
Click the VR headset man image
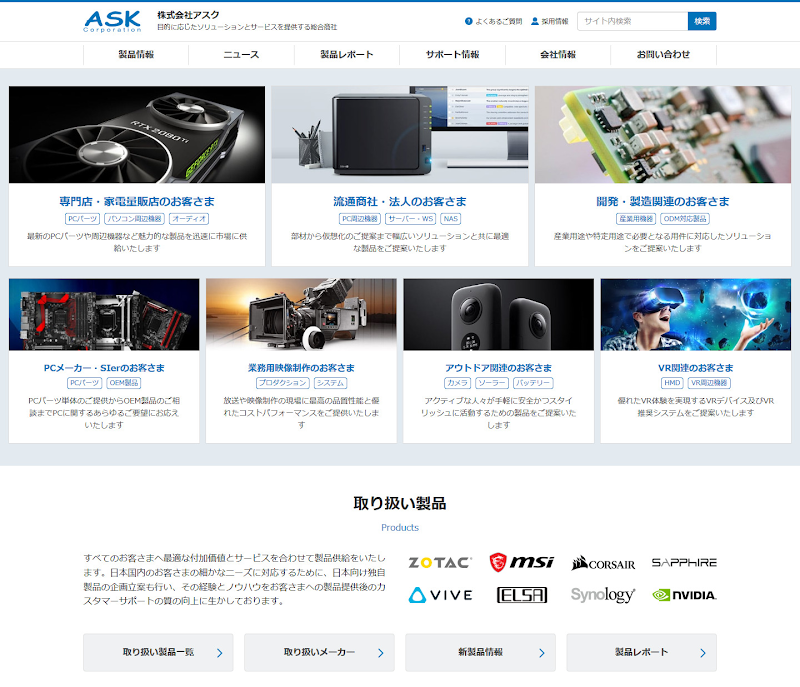696,314
